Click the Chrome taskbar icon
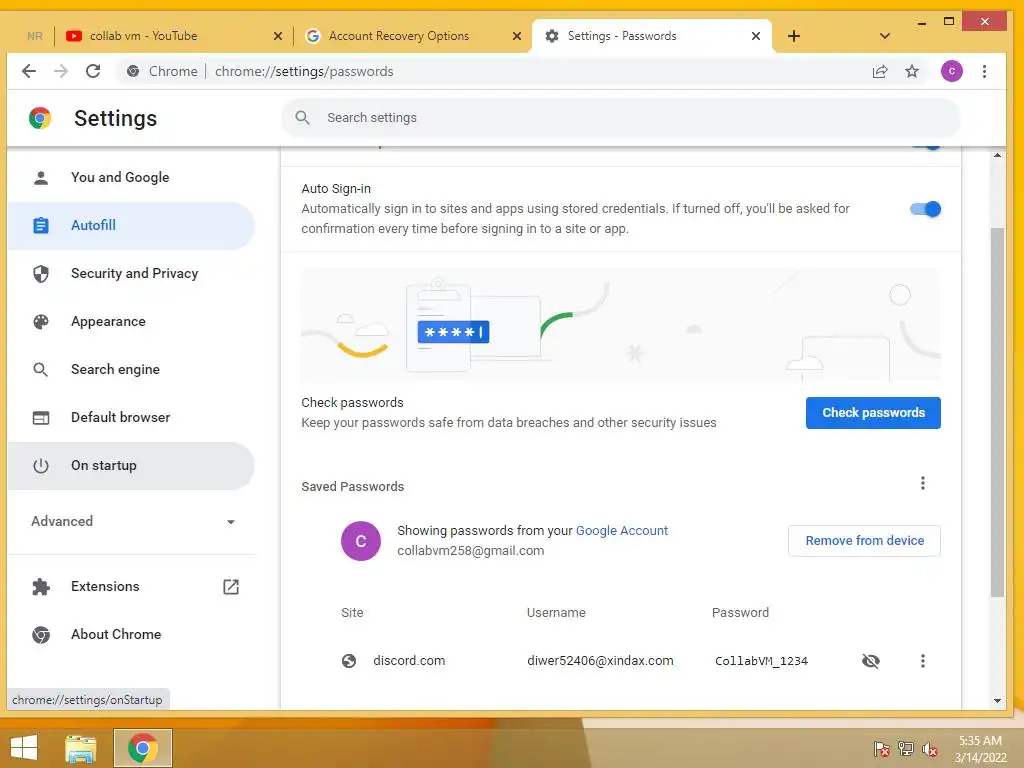 point(143,748)
